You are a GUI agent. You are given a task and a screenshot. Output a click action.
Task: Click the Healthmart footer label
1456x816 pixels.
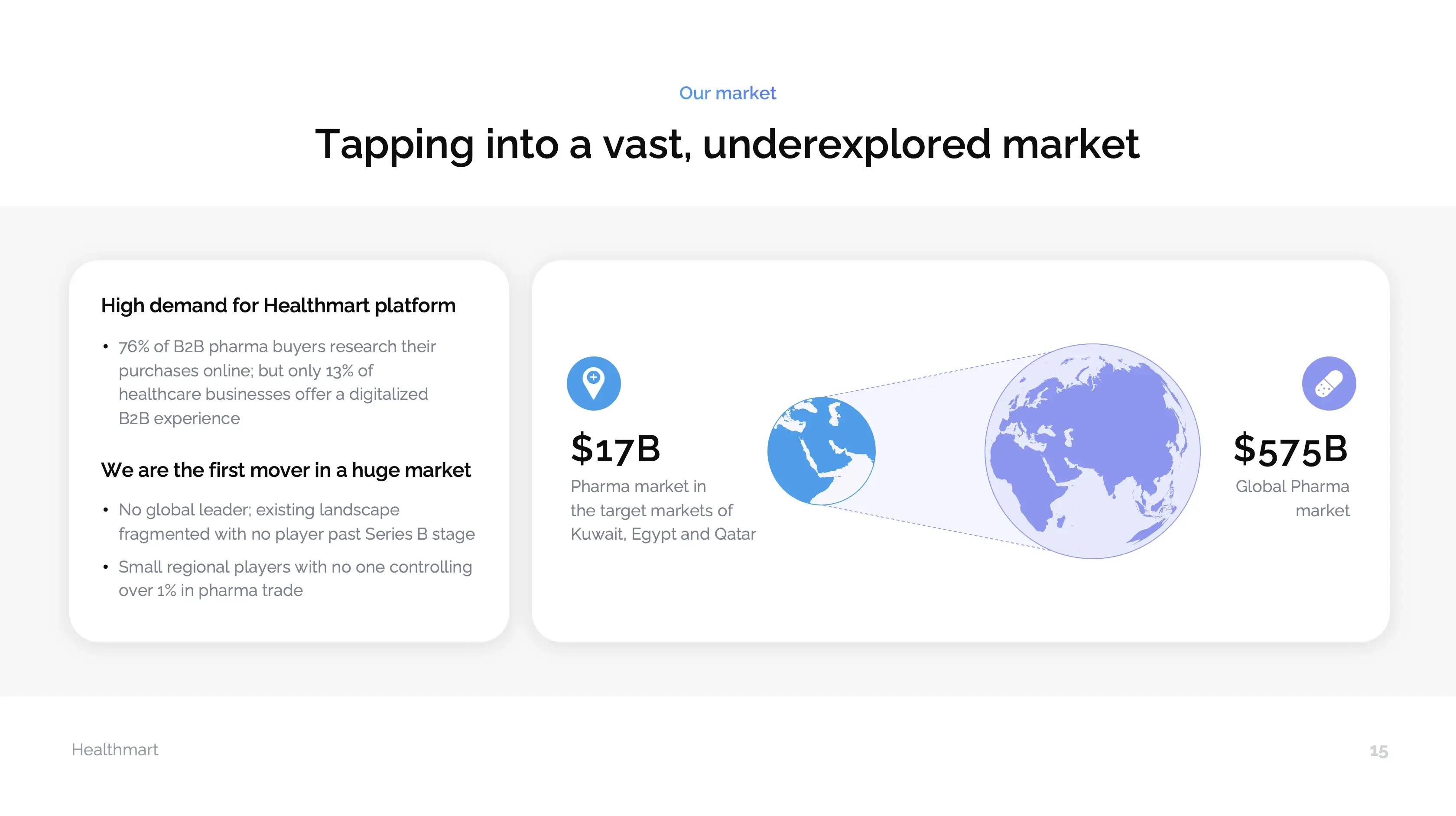(115, 750)
